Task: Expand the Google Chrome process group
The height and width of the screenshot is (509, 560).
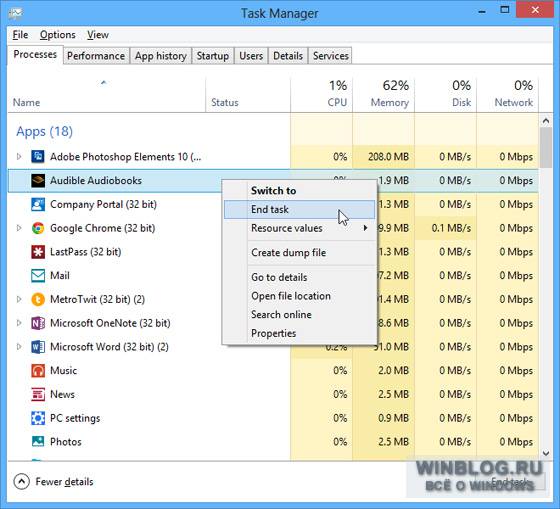Action: coord(19,228)
